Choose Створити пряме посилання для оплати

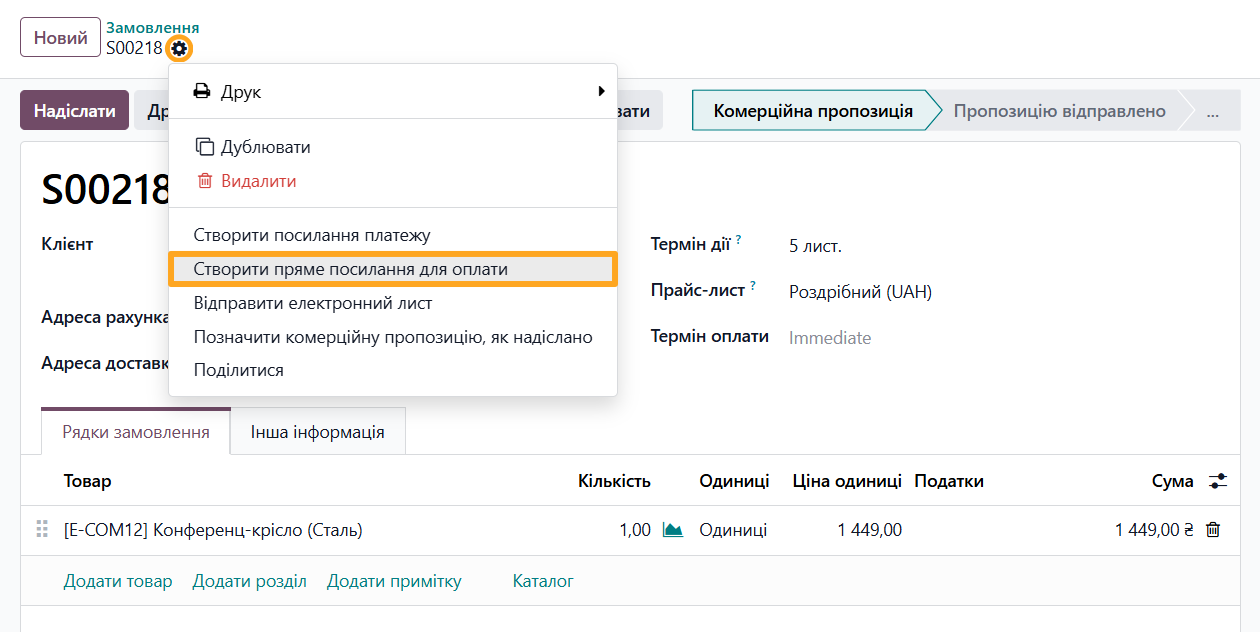393,269
